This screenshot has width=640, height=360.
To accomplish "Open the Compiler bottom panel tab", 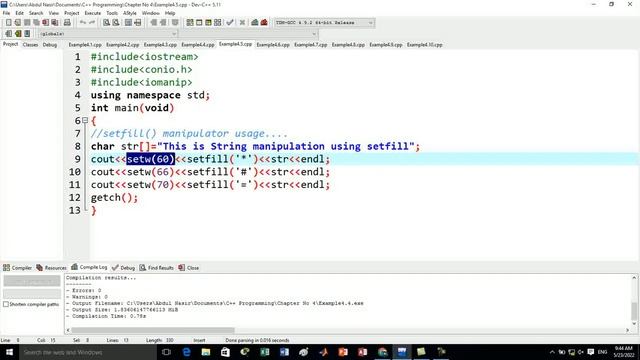I will click(x=18, y=268).
